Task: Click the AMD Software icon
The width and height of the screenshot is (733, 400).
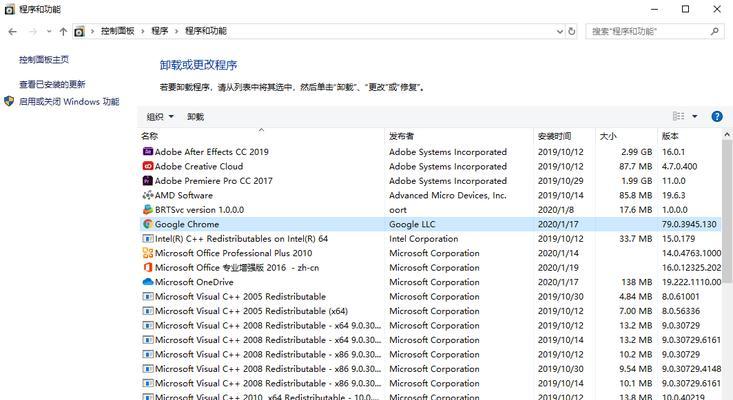Action: coord(148,195)
